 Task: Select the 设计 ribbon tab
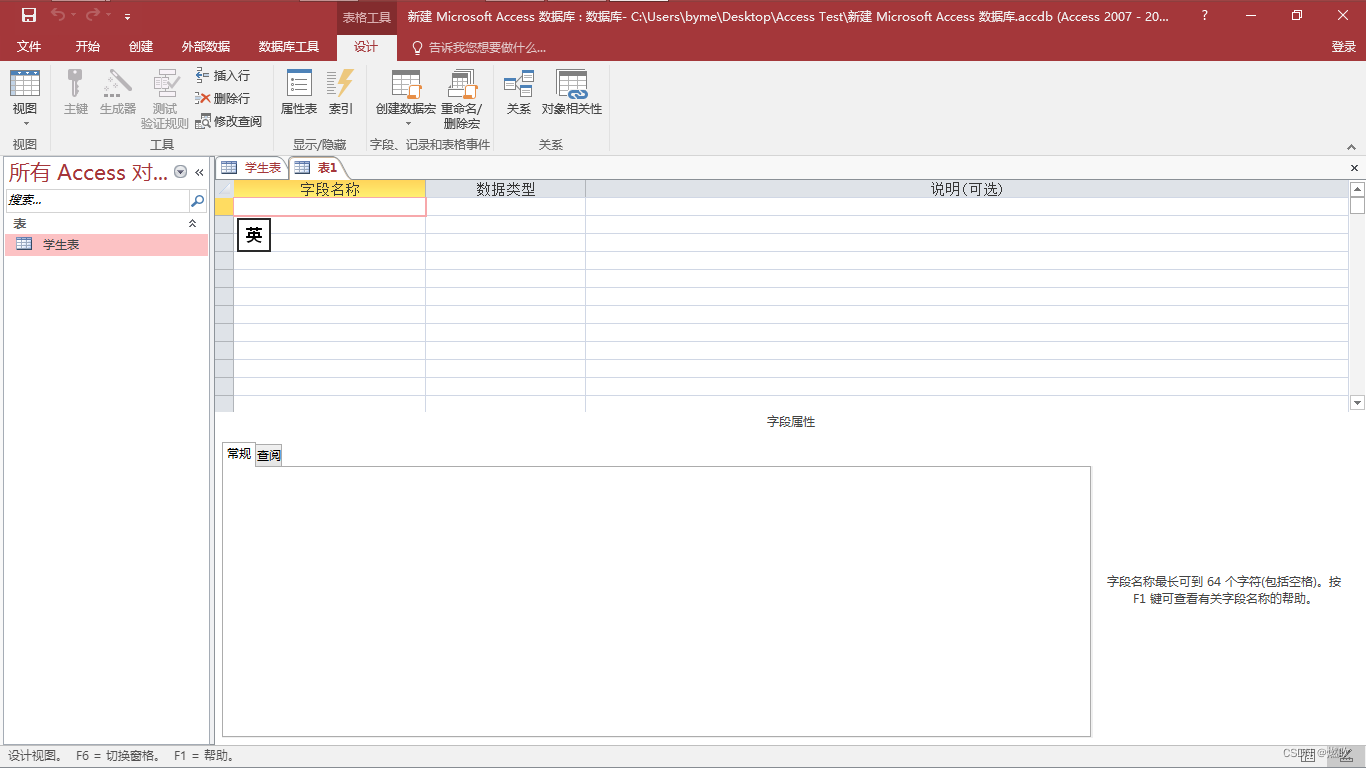tap(366, 47)
